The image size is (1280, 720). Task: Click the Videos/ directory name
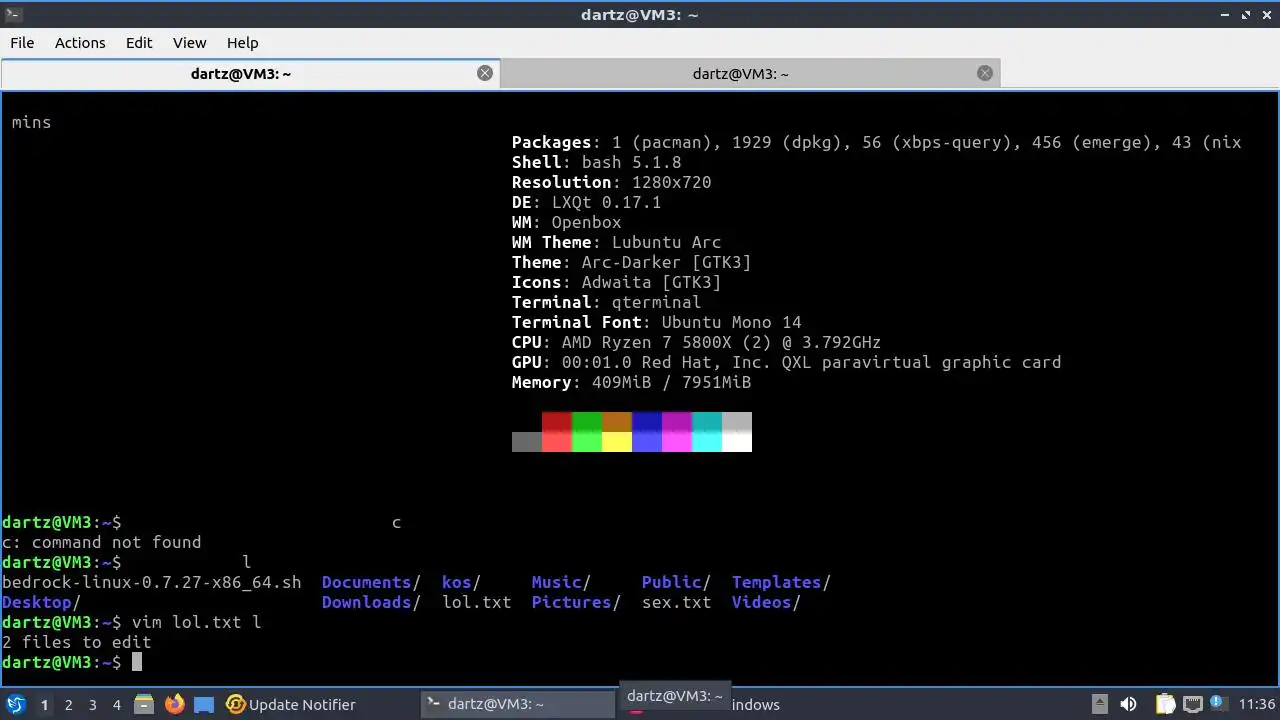pos(766,602)
